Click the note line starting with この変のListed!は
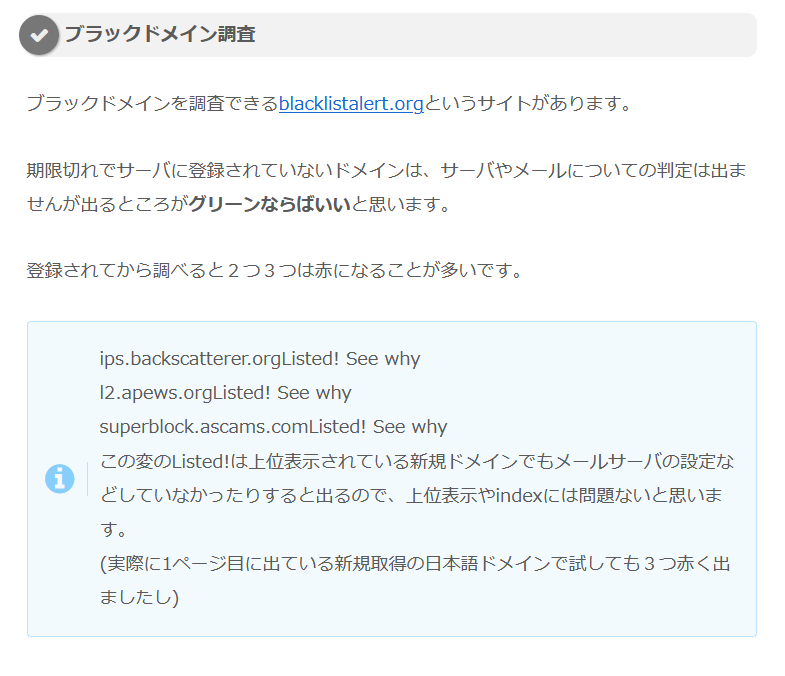The height and width of the screenshot is (676, 785). pyautogui.click(x=416, y=461)
